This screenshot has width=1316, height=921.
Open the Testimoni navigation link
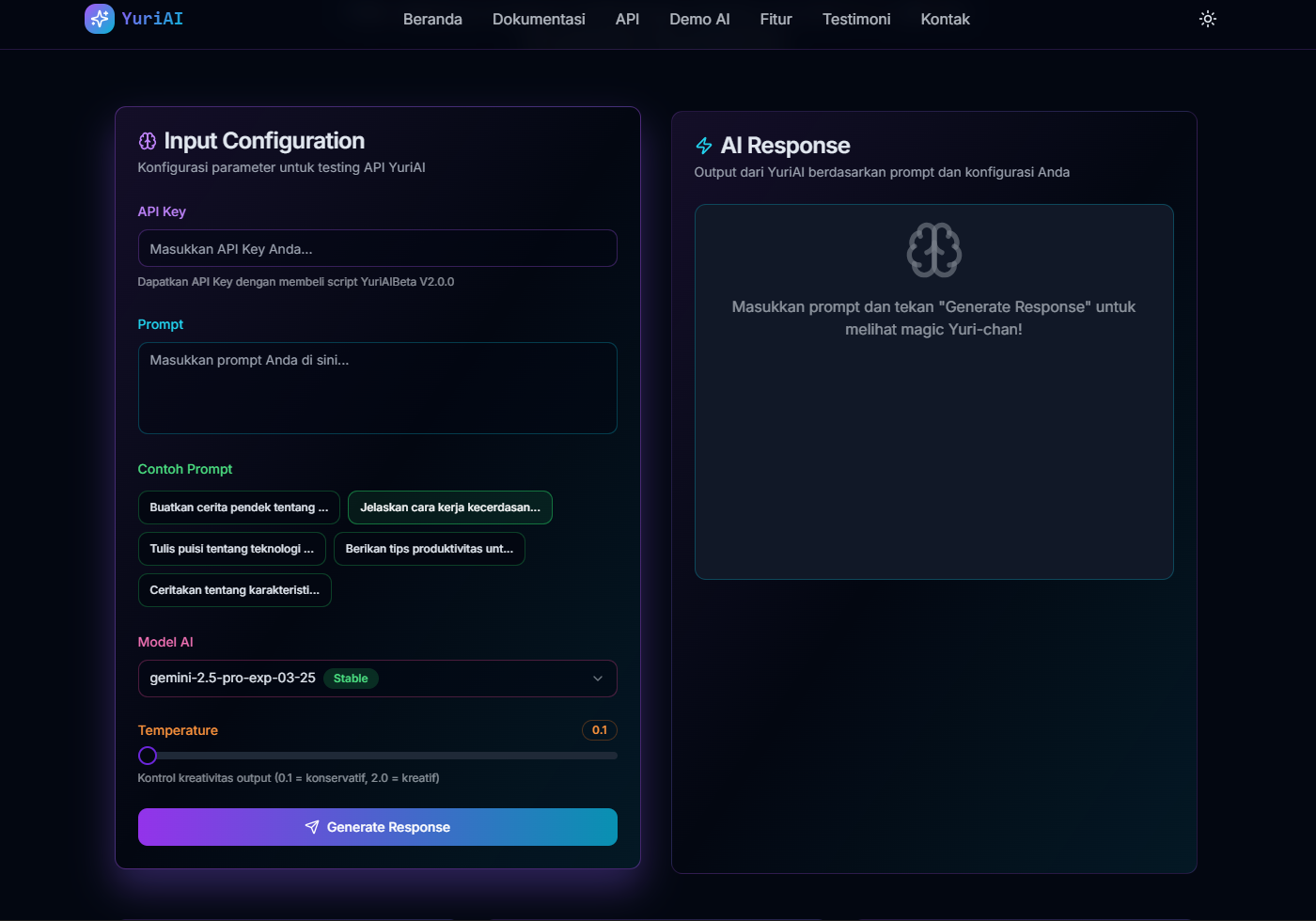(855, 19)
